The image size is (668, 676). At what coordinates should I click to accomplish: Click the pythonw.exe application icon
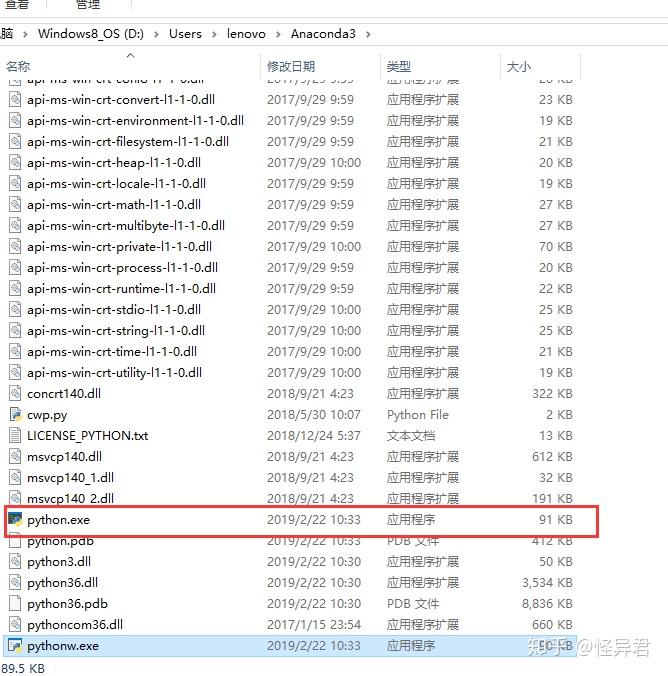click(15, 646)
